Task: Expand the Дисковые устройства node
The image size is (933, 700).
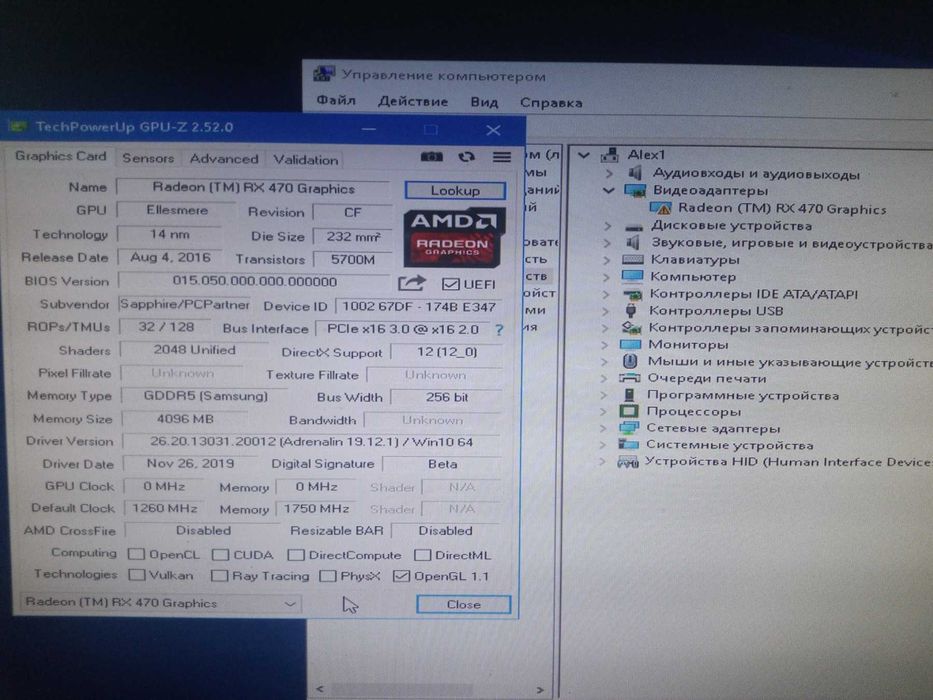Action: (607, 226)
